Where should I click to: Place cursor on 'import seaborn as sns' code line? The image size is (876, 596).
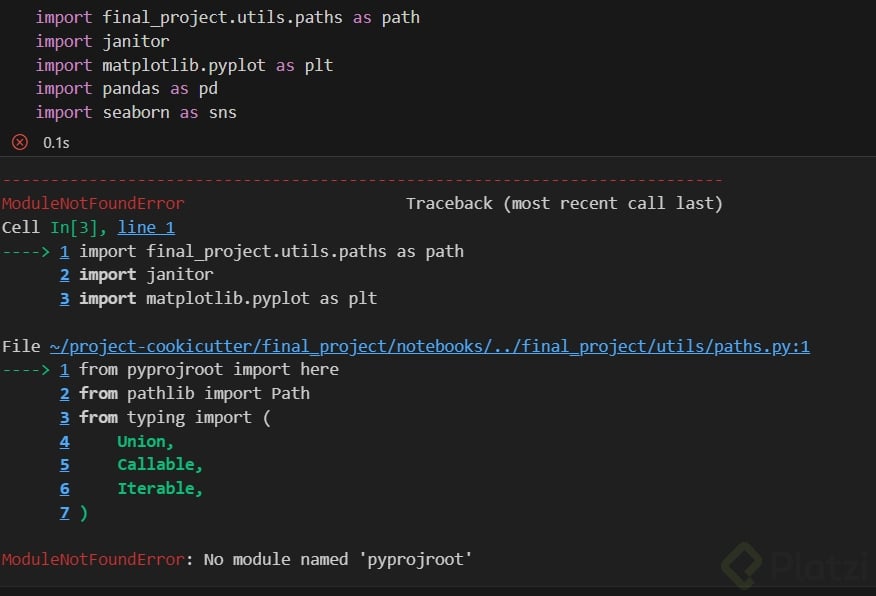point(136,112)
